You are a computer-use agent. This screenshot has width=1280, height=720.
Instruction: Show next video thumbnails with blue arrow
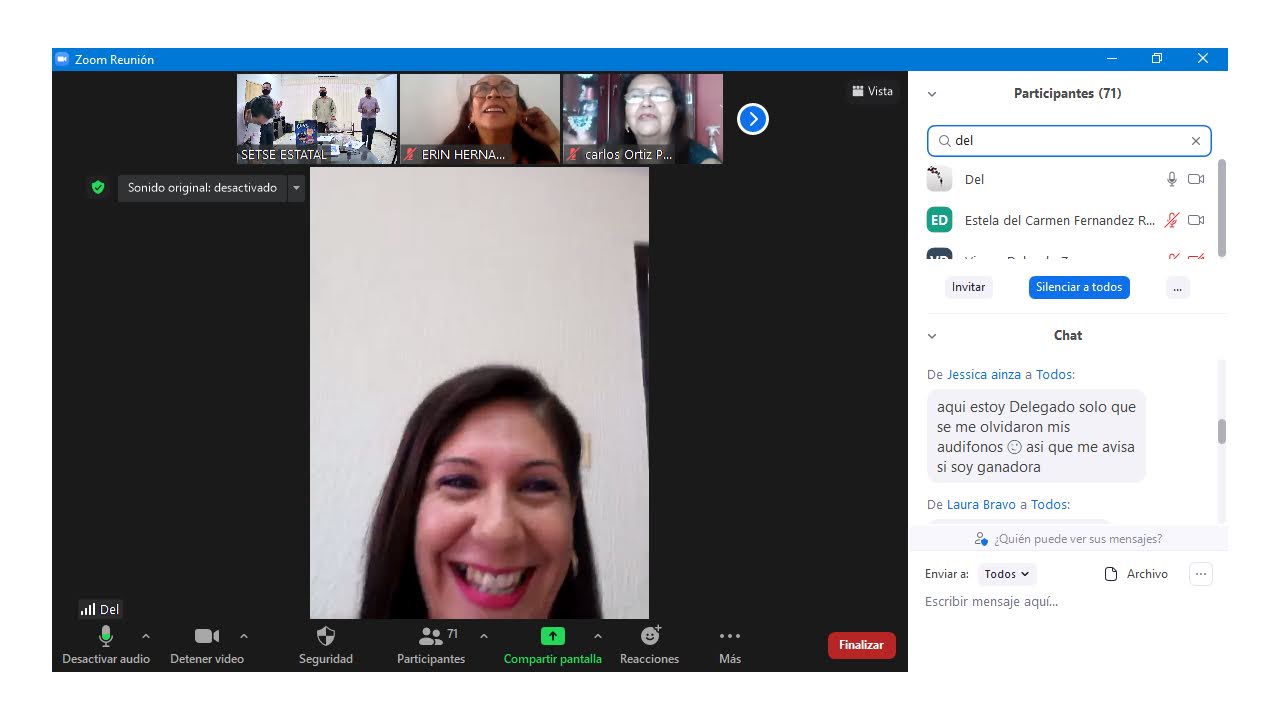click(x=752, y=119)
